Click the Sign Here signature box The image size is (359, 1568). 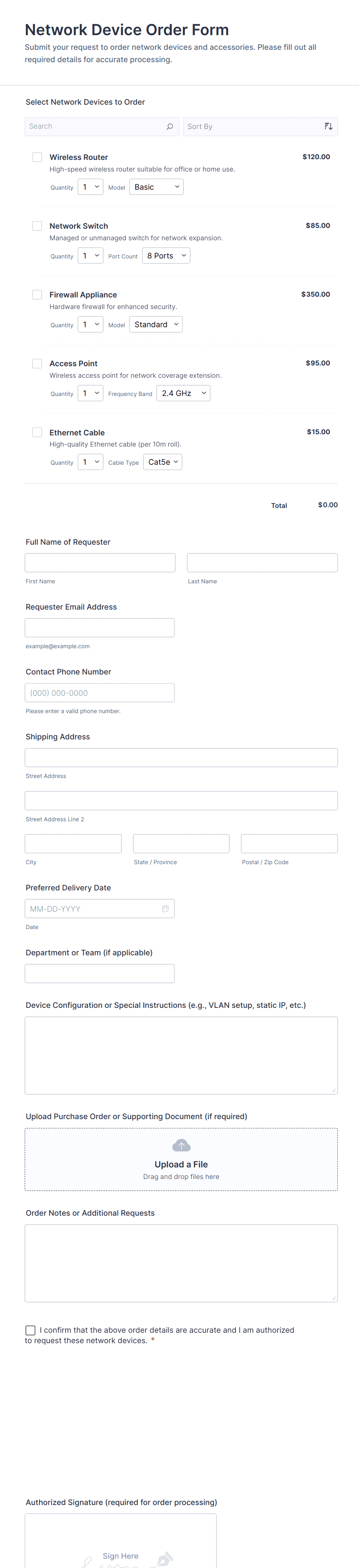coord(120,1546)
